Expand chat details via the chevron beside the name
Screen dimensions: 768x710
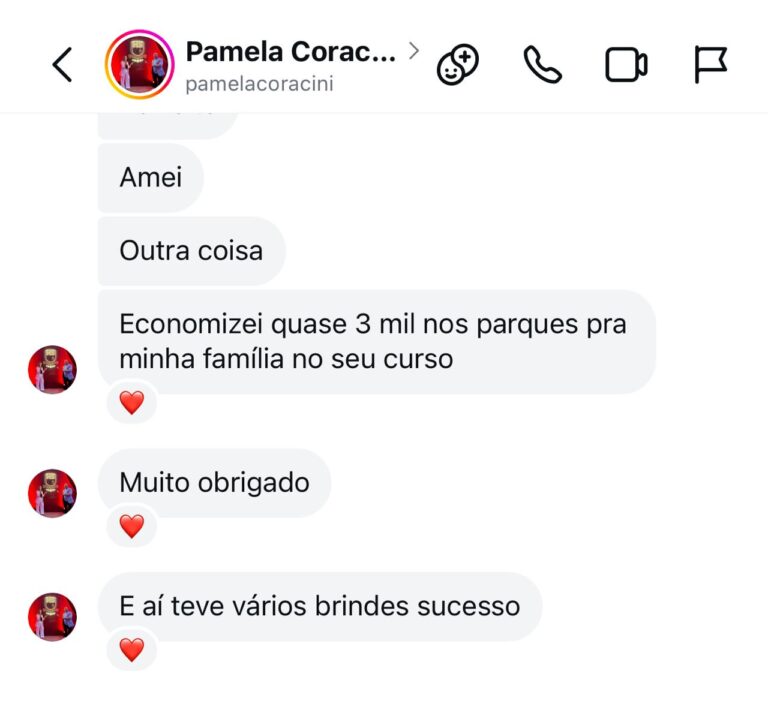coord(414,50)
